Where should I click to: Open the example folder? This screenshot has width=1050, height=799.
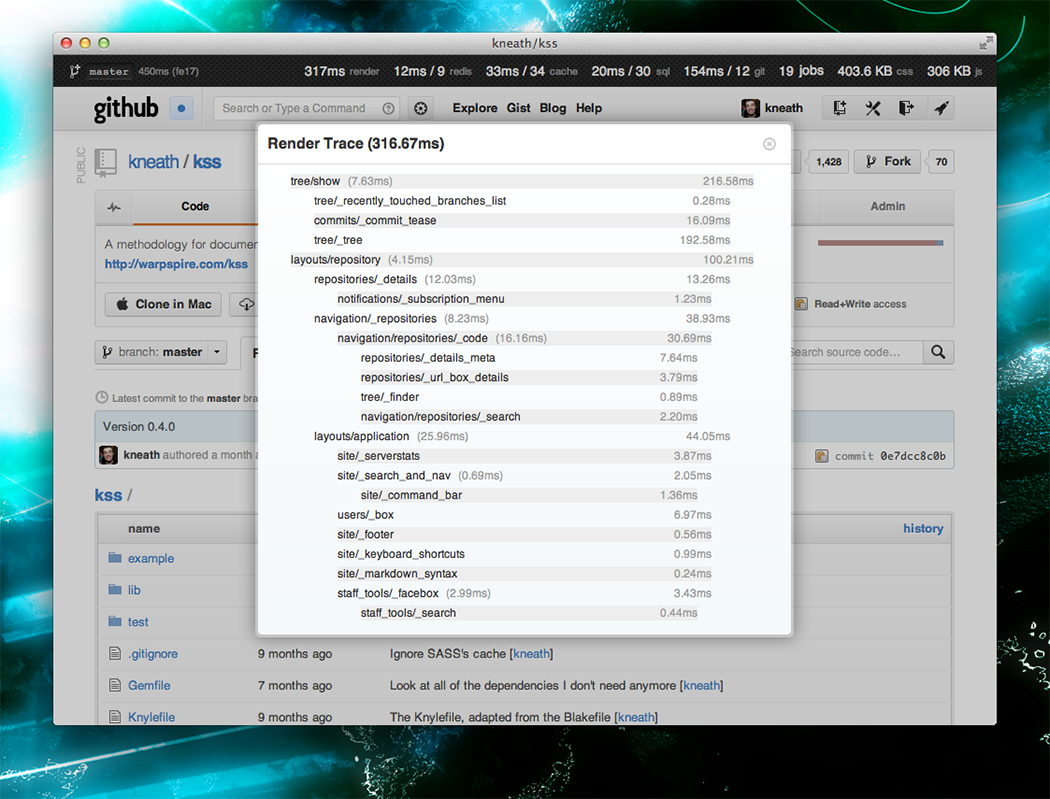click(151, 559)
